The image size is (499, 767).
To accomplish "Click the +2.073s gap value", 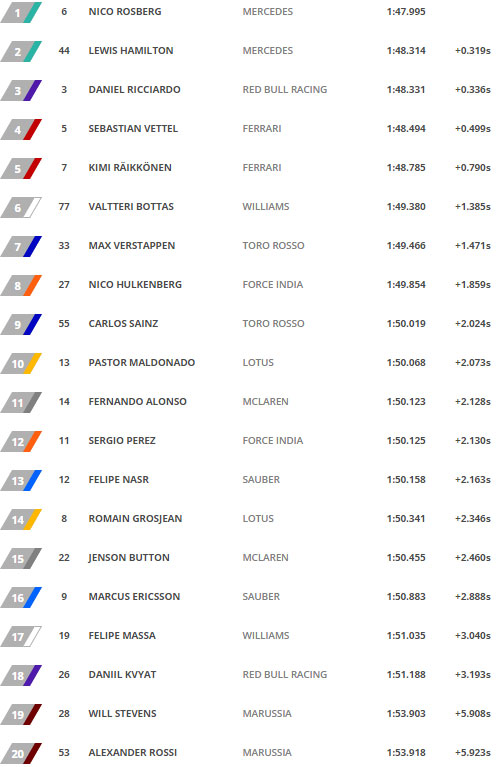I will (x=473, y=363).
